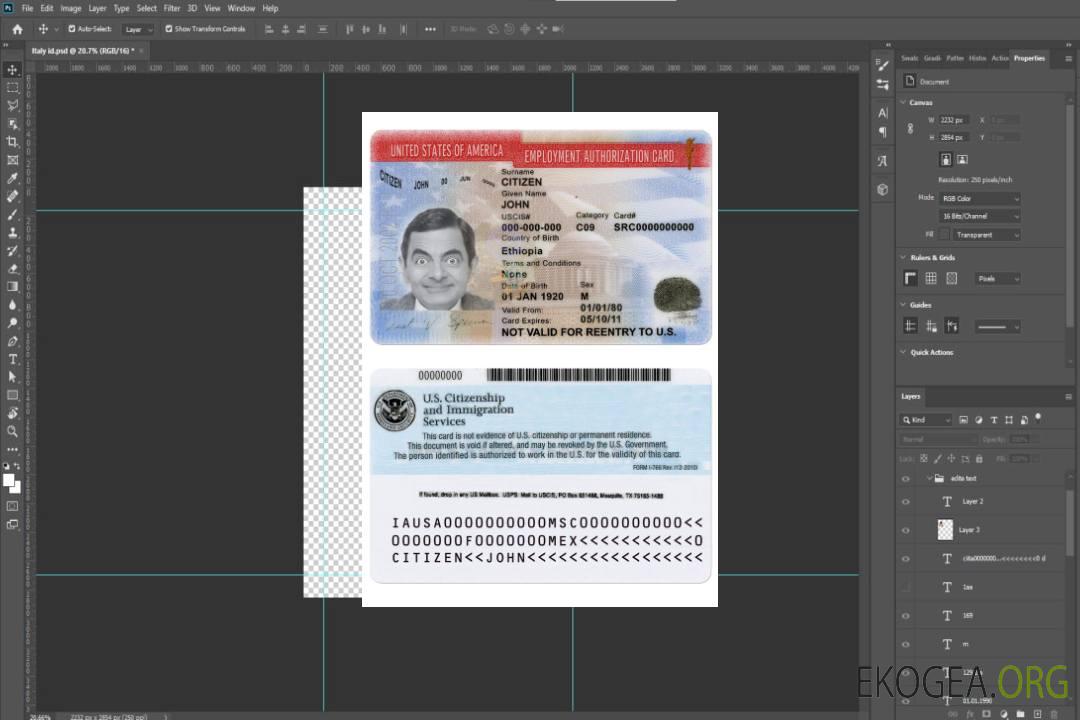Select the Rectangular Marquee tool
Screen dimensions: 1080x720
(12, 88)
